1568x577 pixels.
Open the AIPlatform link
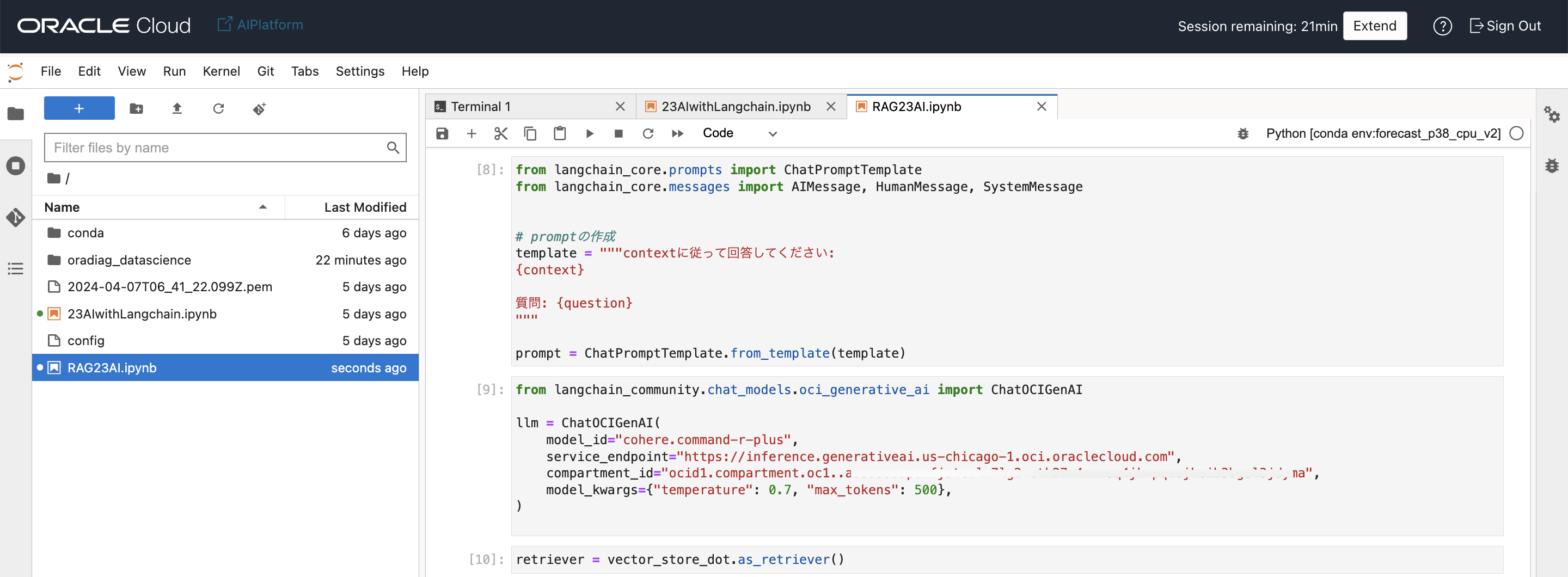(x=261, y=25)
